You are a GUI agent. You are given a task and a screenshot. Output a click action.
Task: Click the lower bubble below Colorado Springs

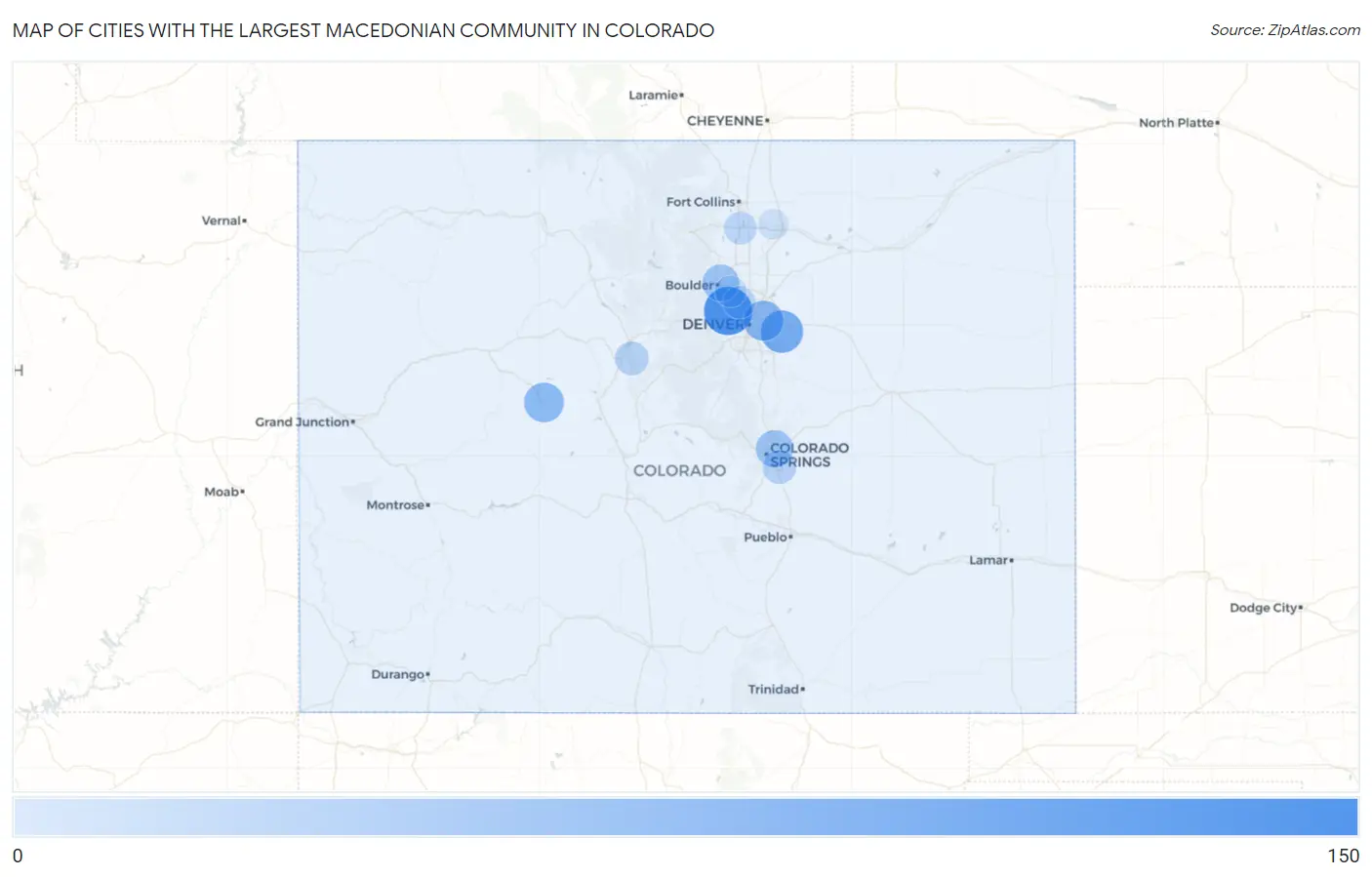pyautogui.click(x=779, y=467)
